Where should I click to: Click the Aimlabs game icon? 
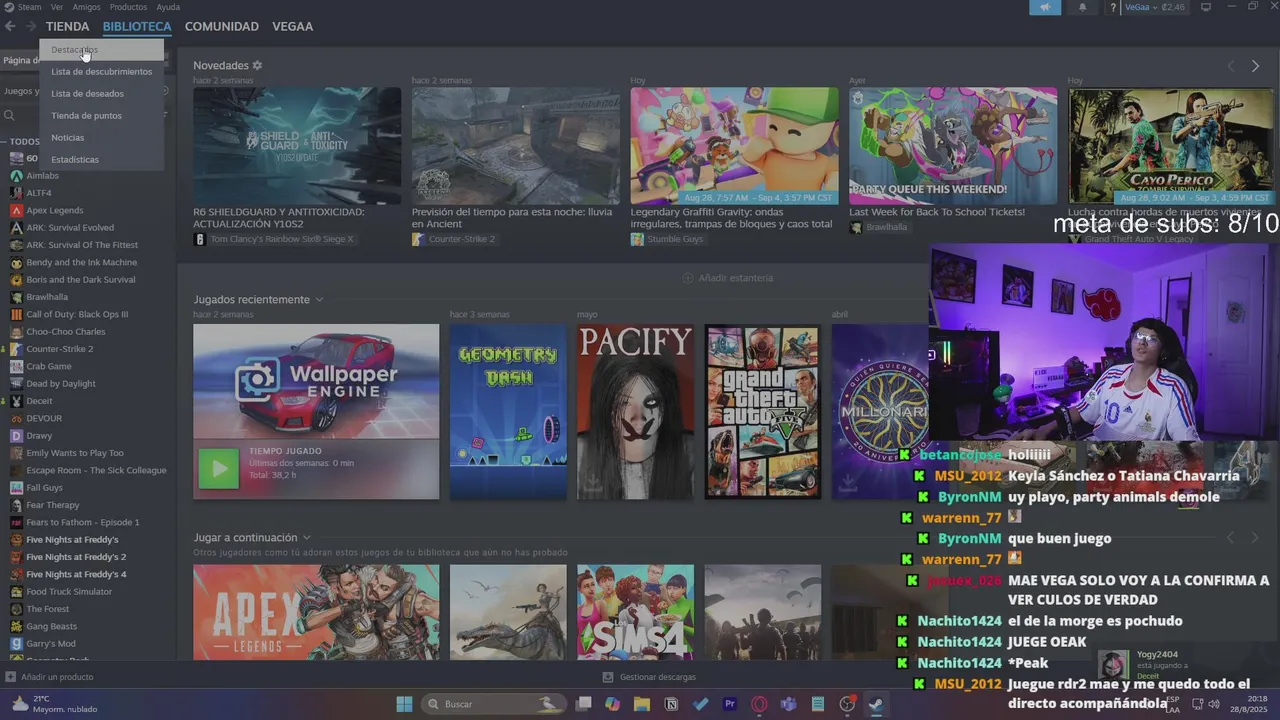pos(16,176)
